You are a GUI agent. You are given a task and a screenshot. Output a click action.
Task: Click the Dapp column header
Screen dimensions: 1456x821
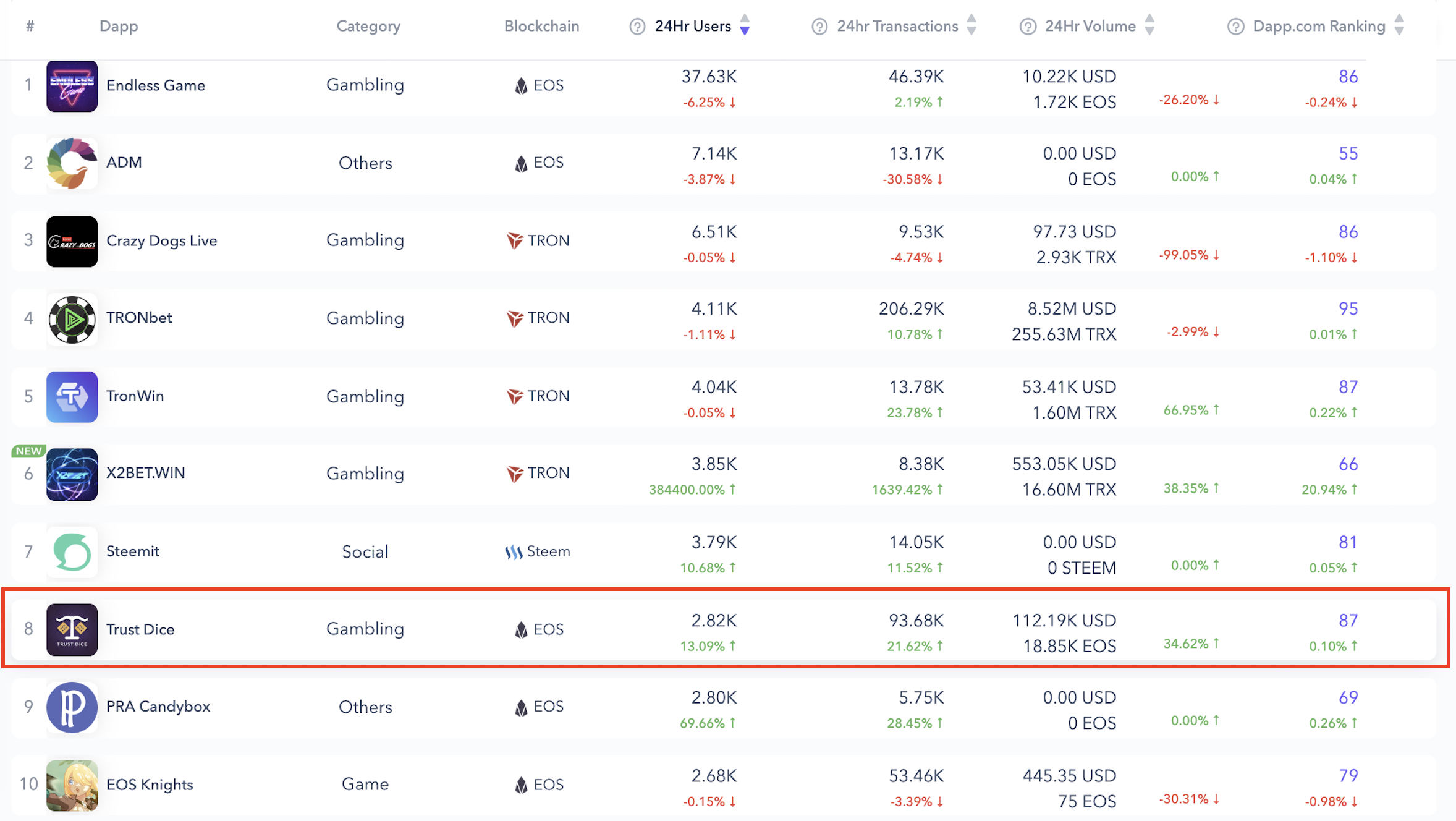(x=119, y=26)
